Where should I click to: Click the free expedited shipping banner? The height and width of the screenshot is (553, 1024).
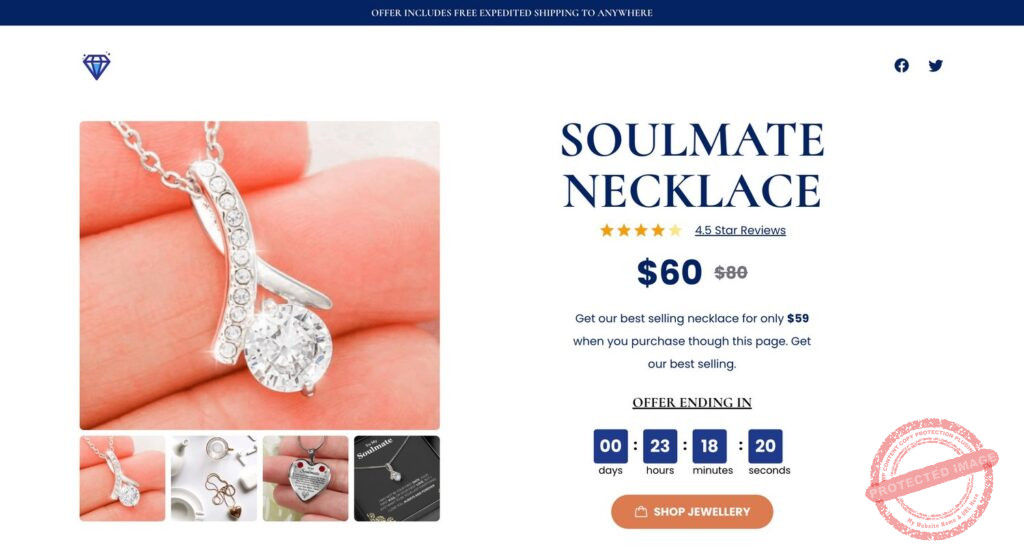coord(512,13)
